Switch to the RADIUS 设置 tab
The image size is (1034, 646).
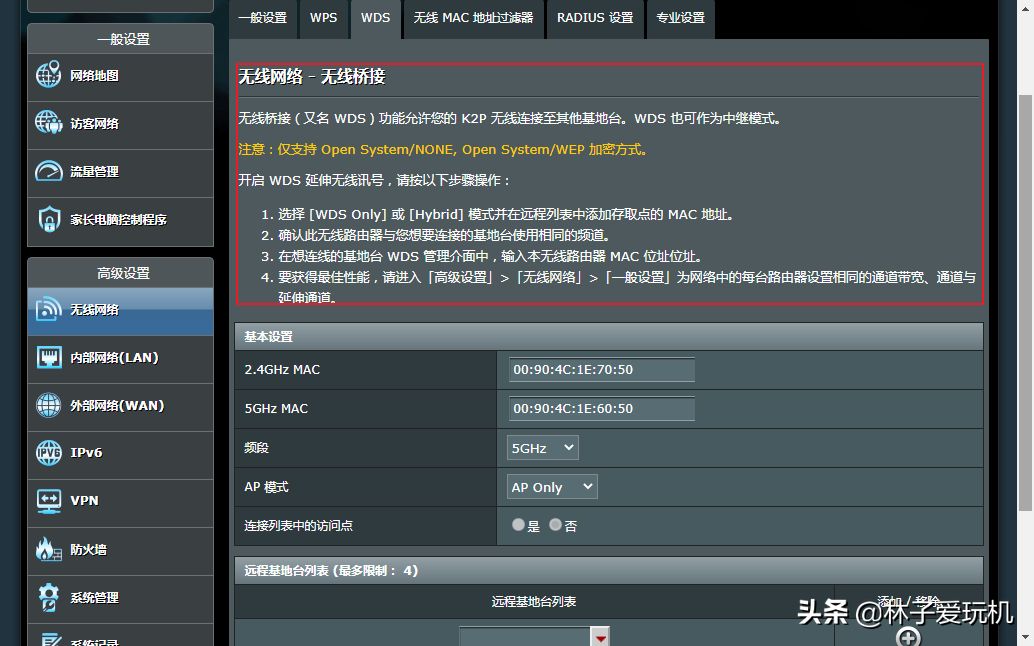(x=595, y=18)
